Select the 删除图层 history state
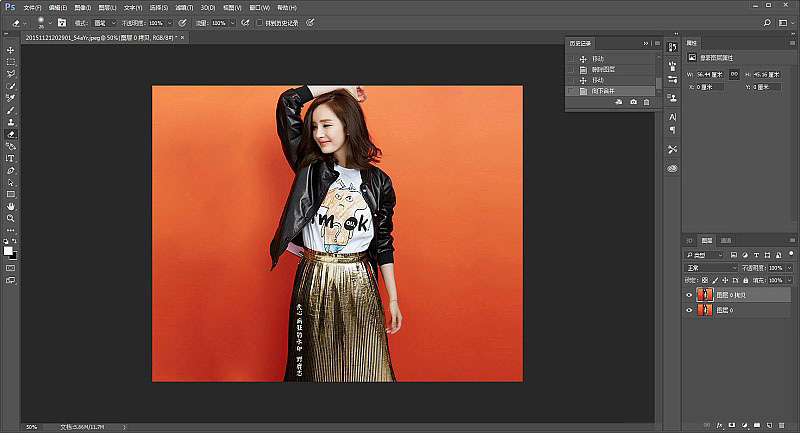 click(605, 69)
